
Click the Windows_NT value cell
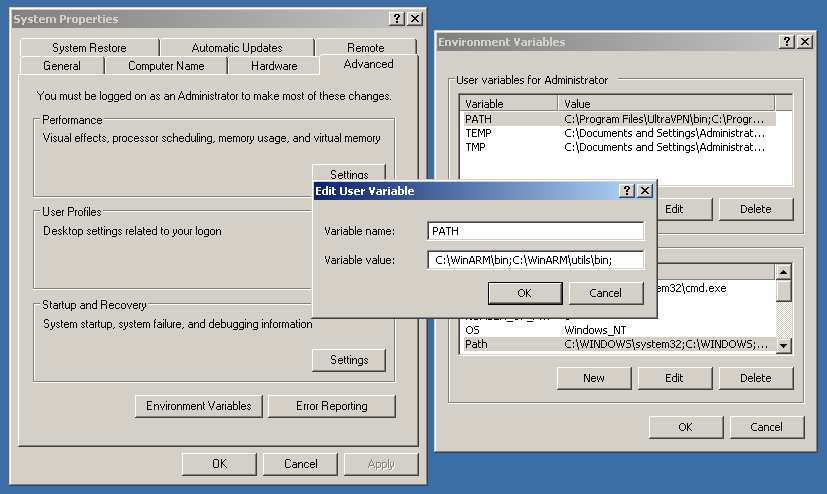[x=595, y=330]
